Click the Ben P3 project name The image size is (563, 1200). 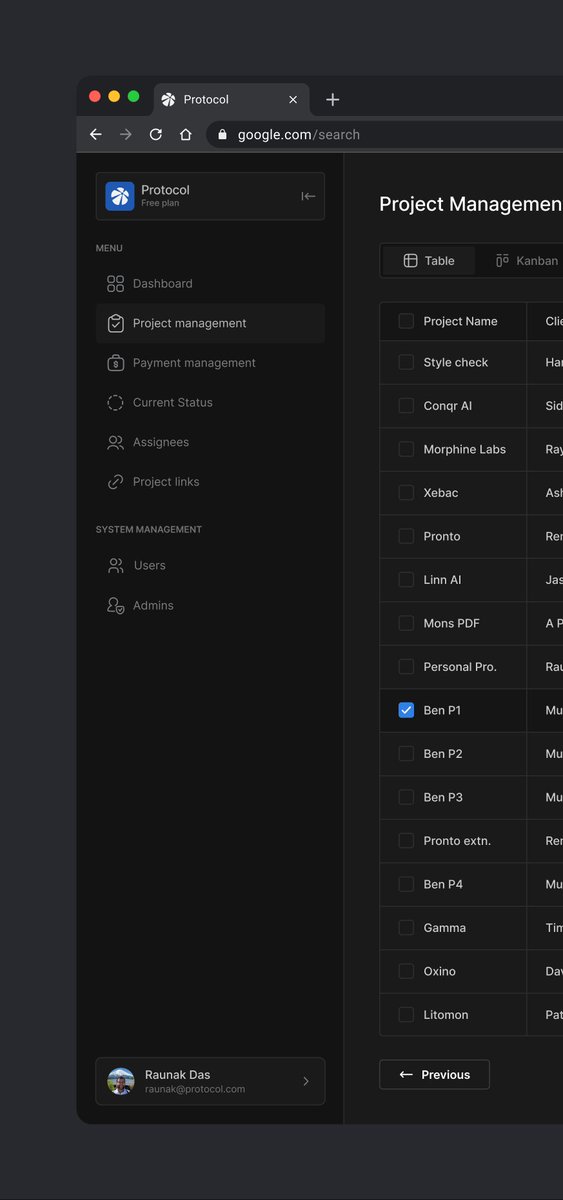(x=443, y=797)
